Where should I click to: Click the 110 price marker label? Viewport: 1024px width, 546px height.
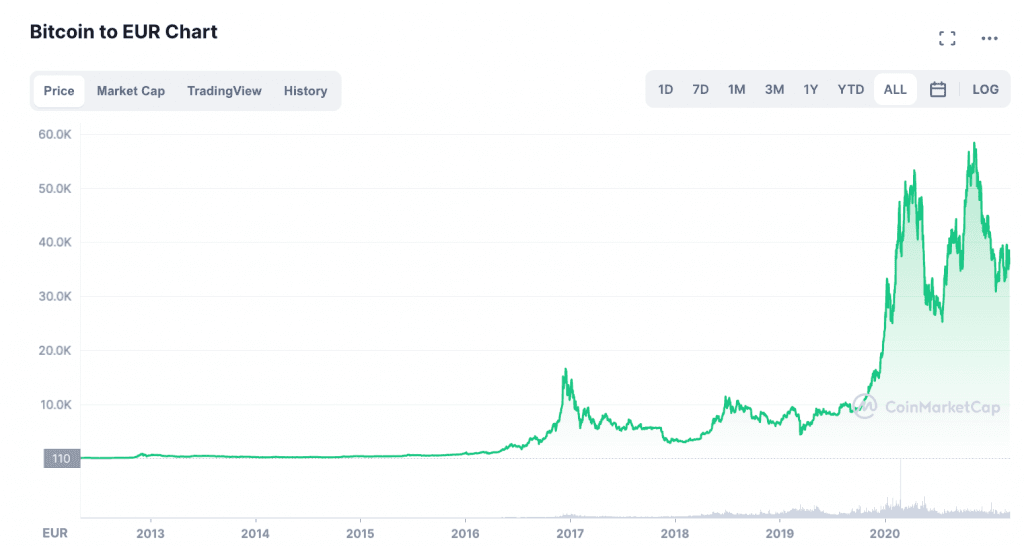pyautogui.click(x=61, y=458)
